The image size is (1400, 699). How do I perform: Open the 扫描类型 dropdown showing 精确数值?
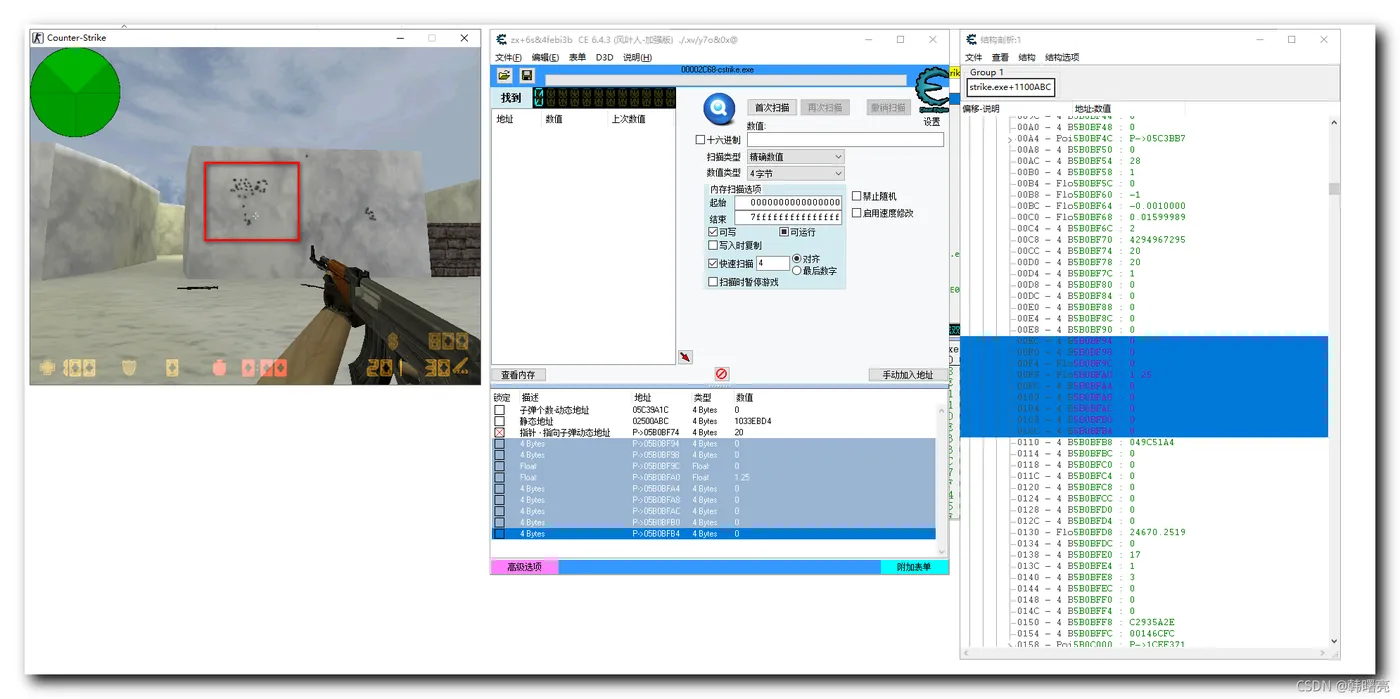point(796,157)
